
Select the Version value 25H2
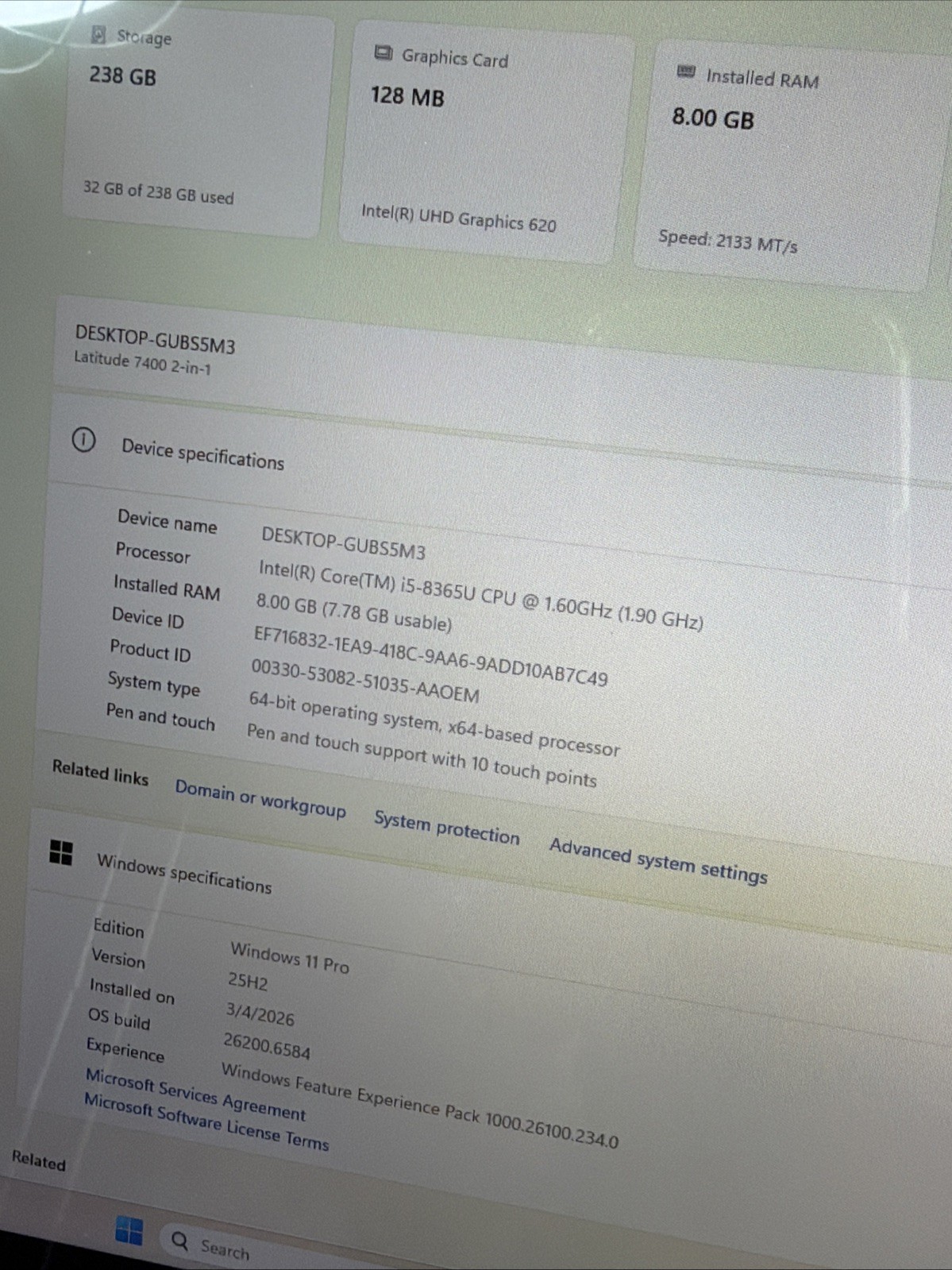click(x=248, y=982)
